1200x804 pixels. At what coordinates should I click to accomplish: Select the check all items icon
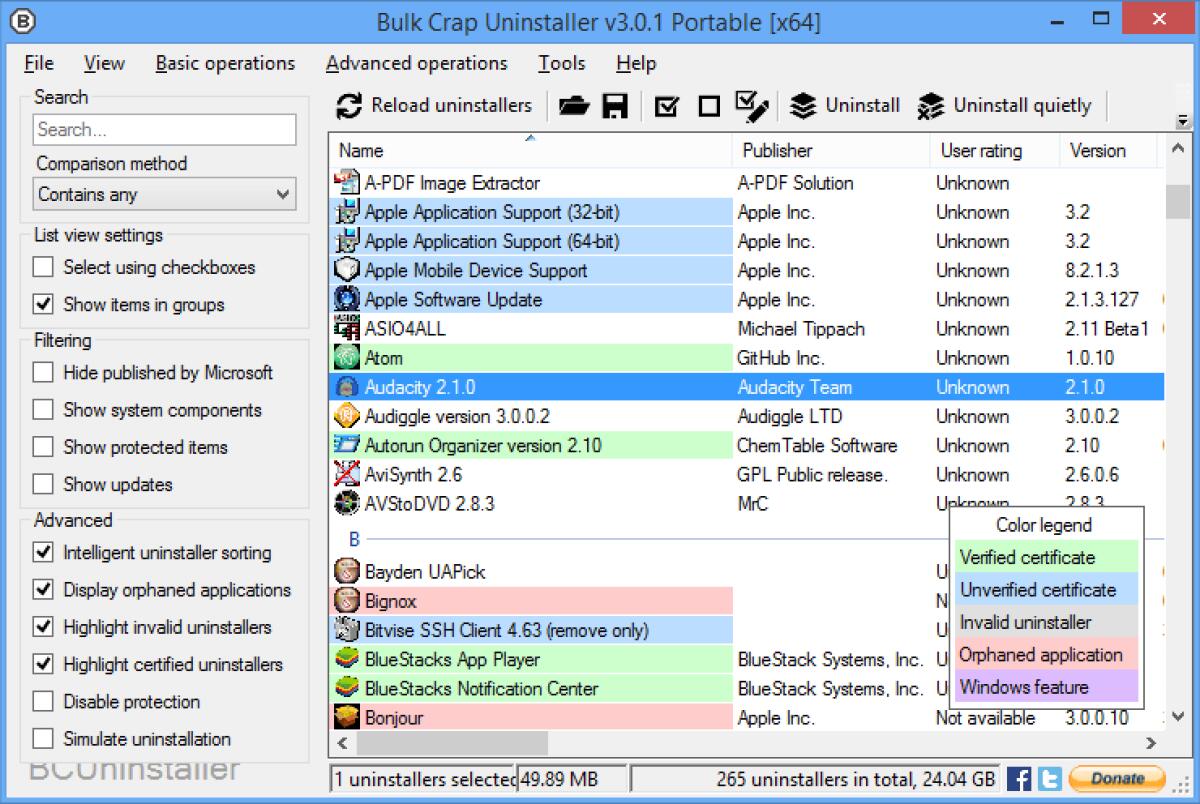pos(665,105)
